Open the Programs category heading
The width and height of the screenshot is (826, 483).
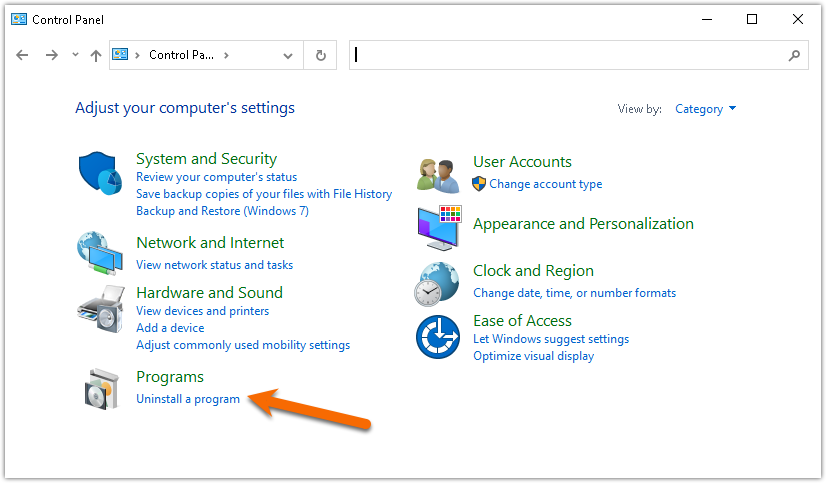click(170, 377)
